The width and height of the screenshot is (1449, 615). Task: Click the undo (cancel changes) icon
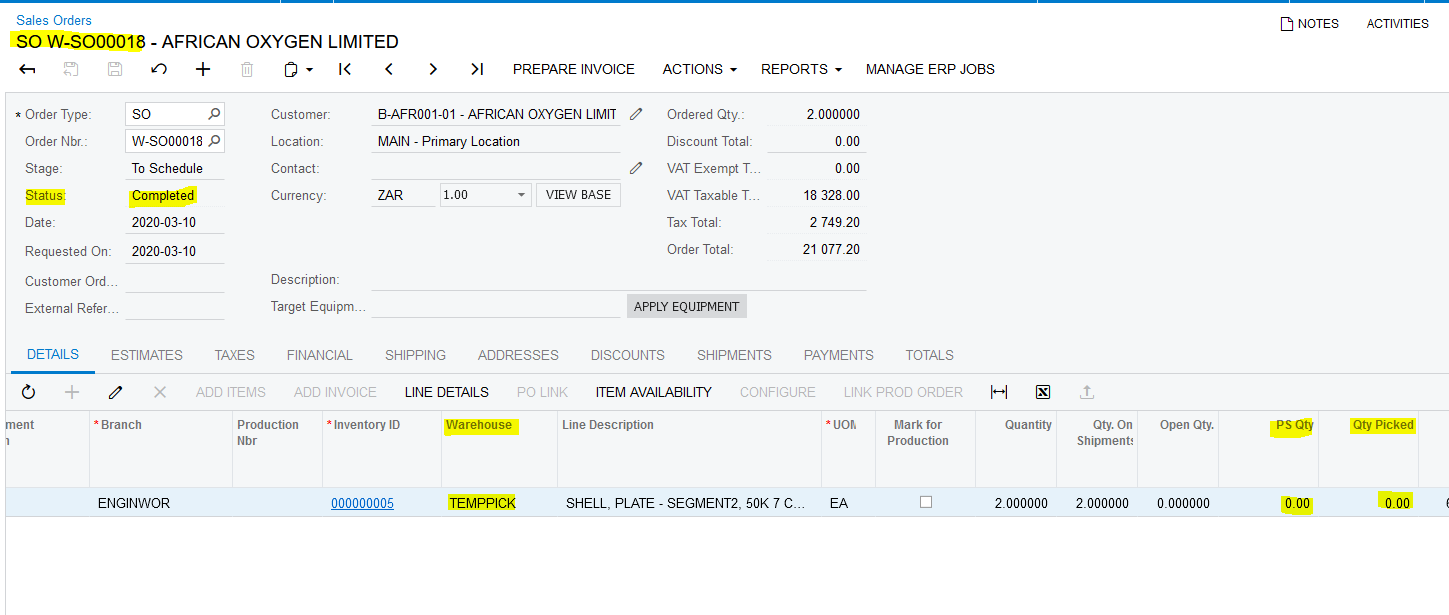(159, 69)
